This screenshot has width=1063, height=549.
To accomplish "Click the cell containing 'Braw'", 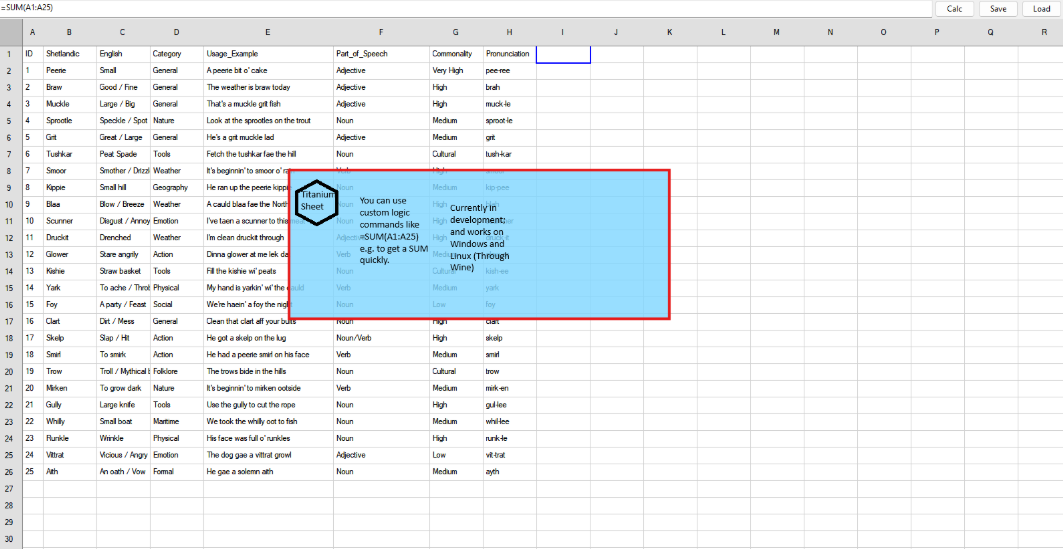I will [x=69, y=87].
